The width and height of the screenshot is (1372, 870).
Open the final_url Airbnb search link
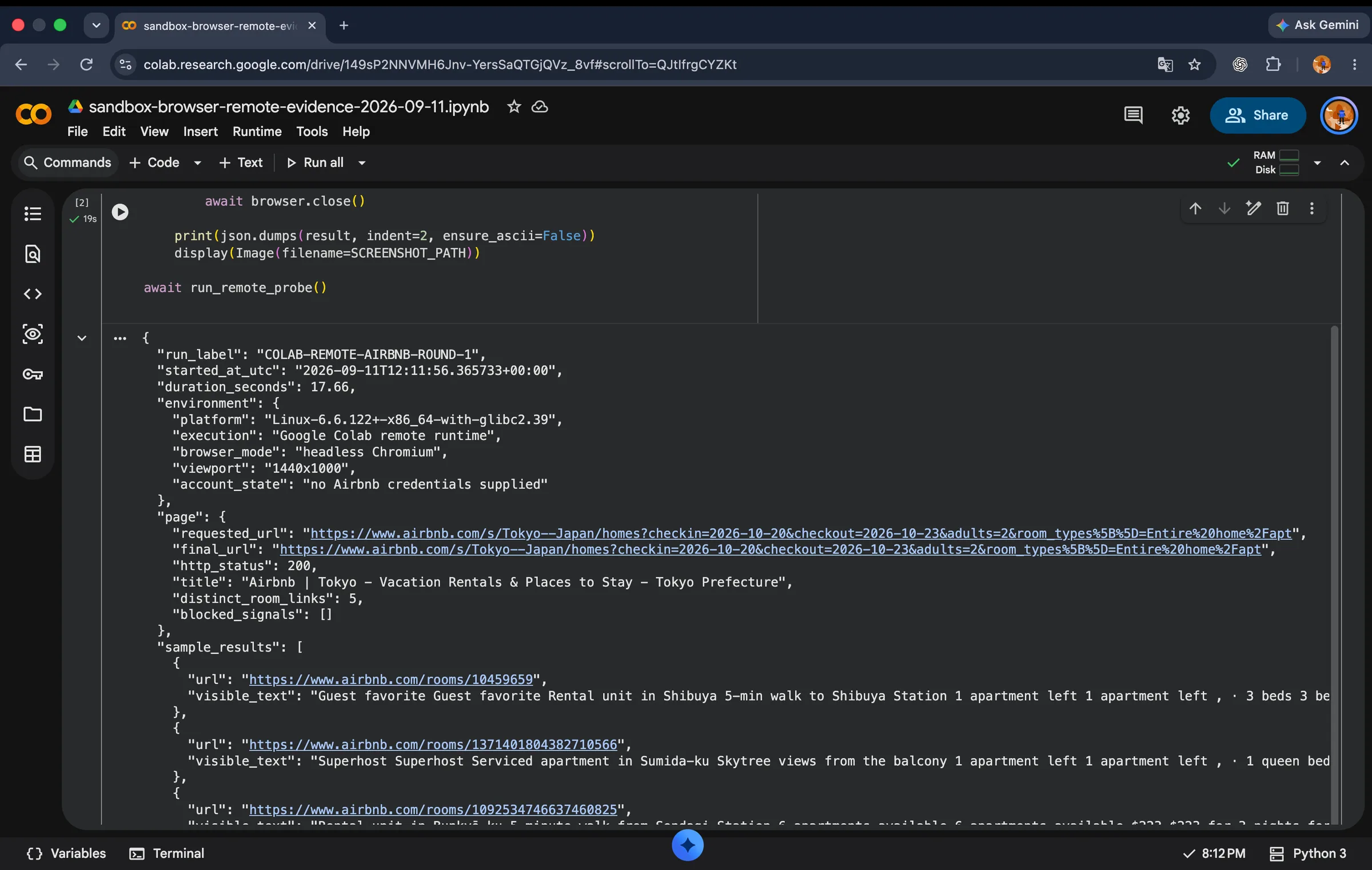point(770,550)
